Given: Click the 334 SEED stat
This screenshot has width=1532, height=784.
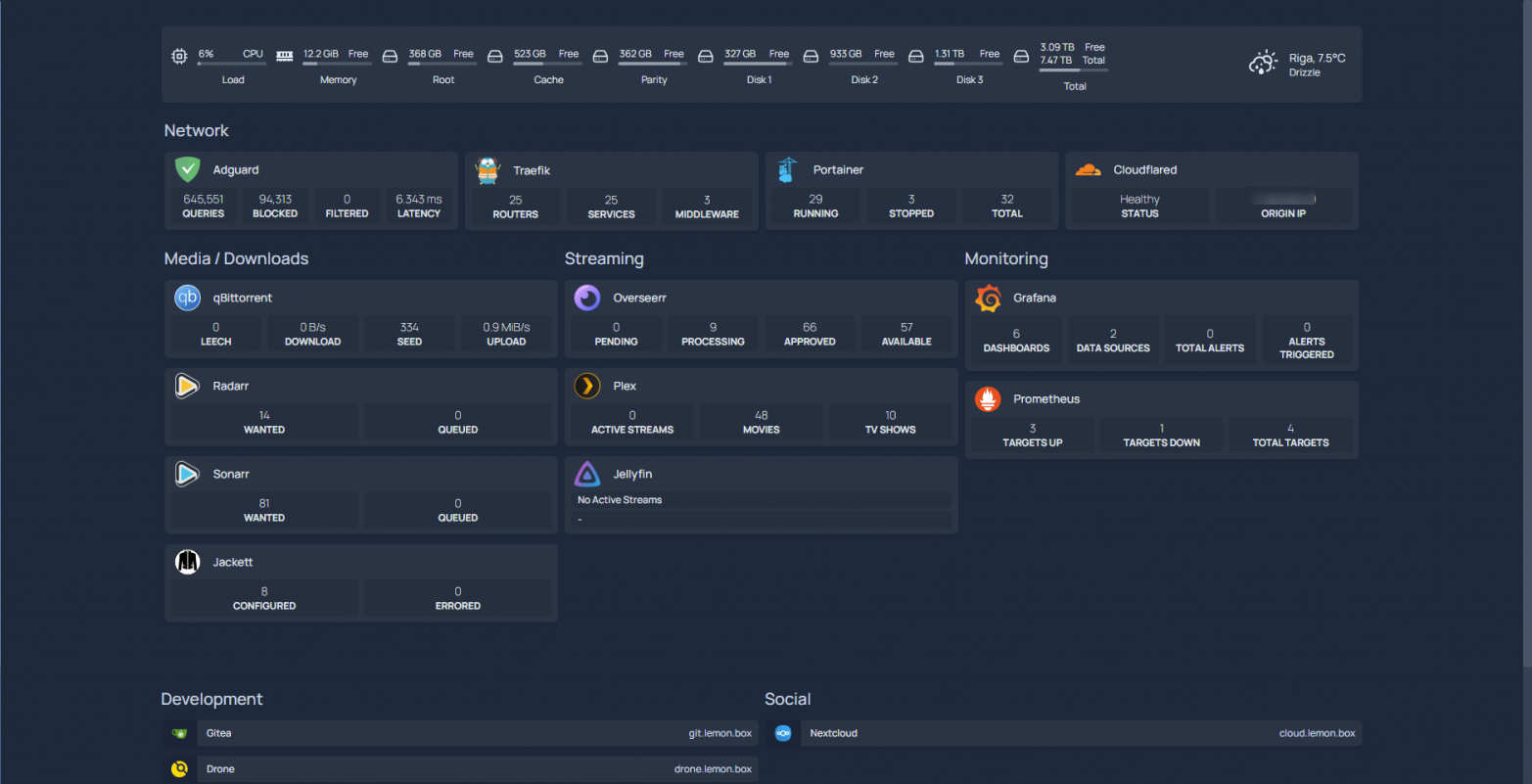Looking at the screenshot, I should coord(409,335).
